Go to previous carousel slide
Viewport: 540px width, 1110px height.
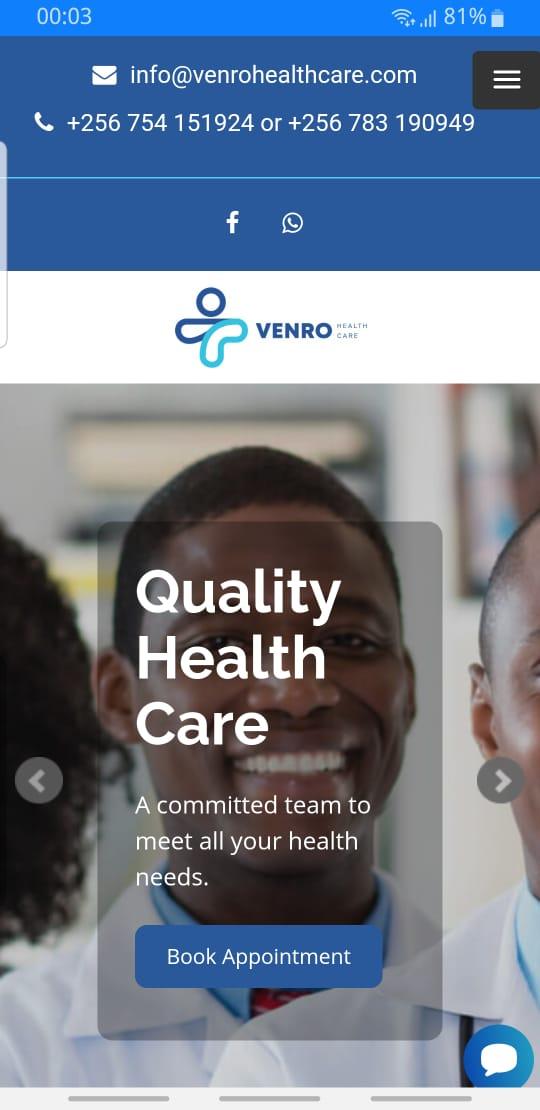(39, 780)
